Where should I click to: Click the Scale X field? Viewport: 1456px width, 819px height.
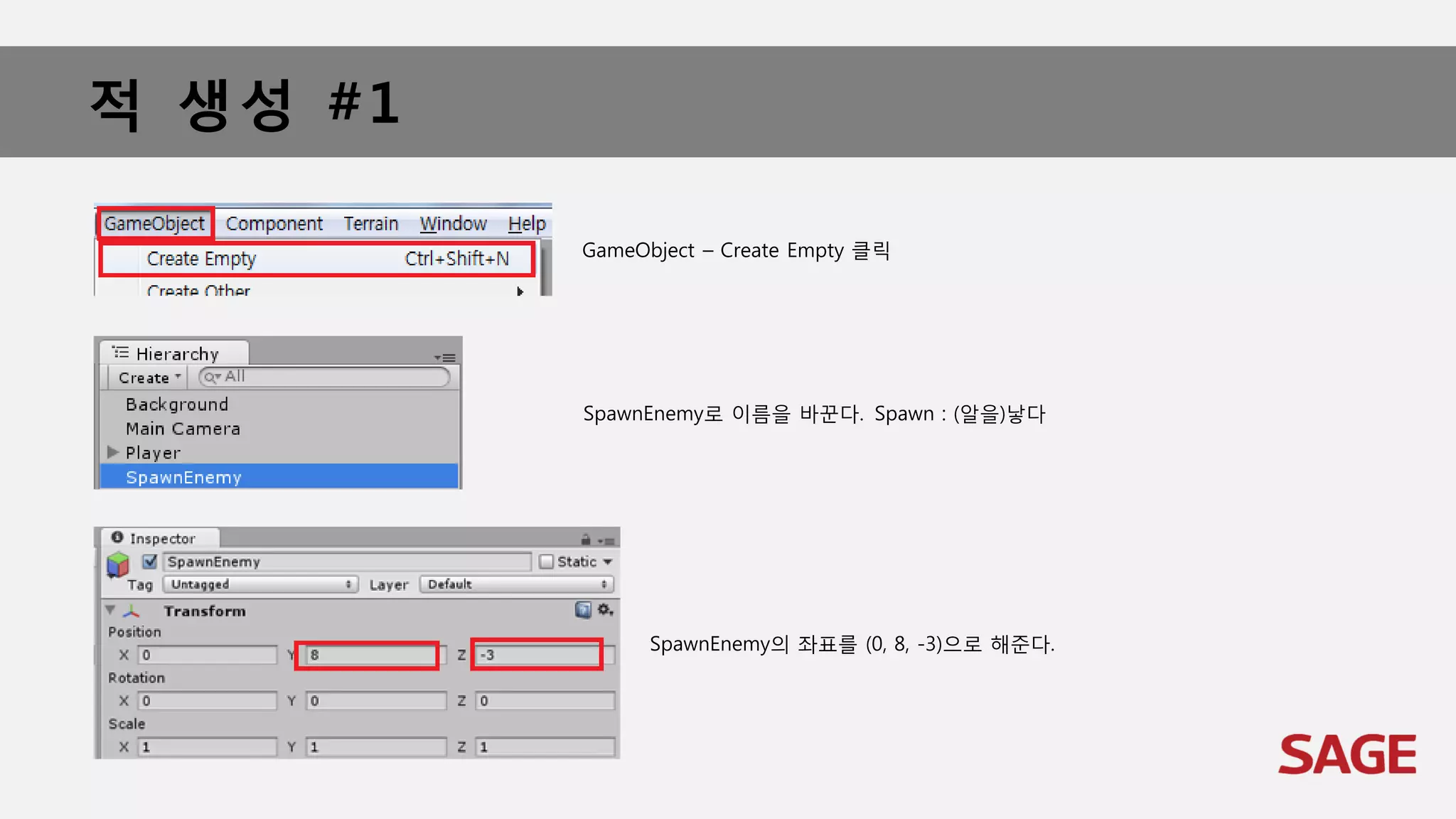(208, 747)
